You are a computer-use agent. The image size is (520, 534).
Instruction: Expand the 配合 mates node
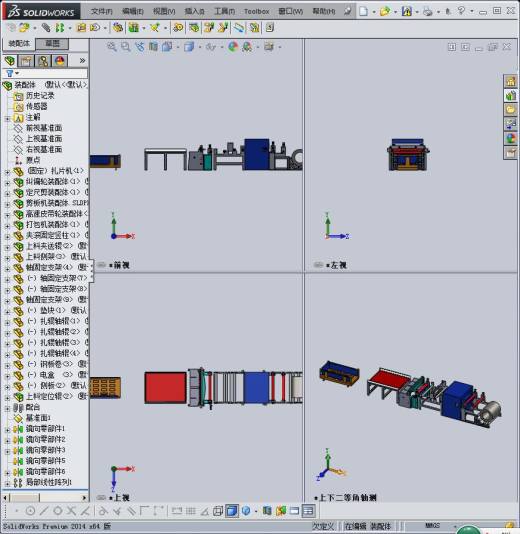(7, 409)
